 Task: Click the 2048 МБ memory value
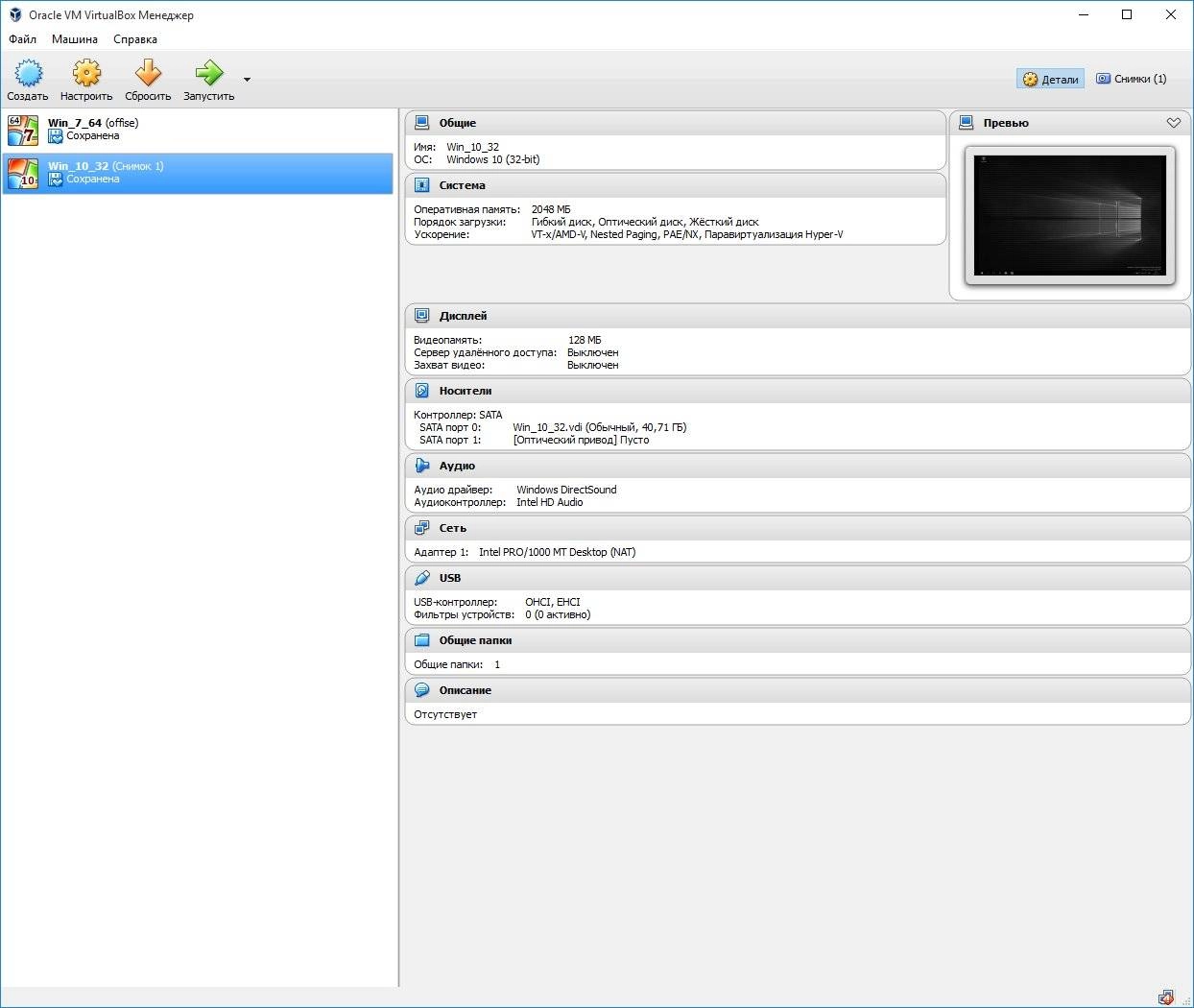551,209
